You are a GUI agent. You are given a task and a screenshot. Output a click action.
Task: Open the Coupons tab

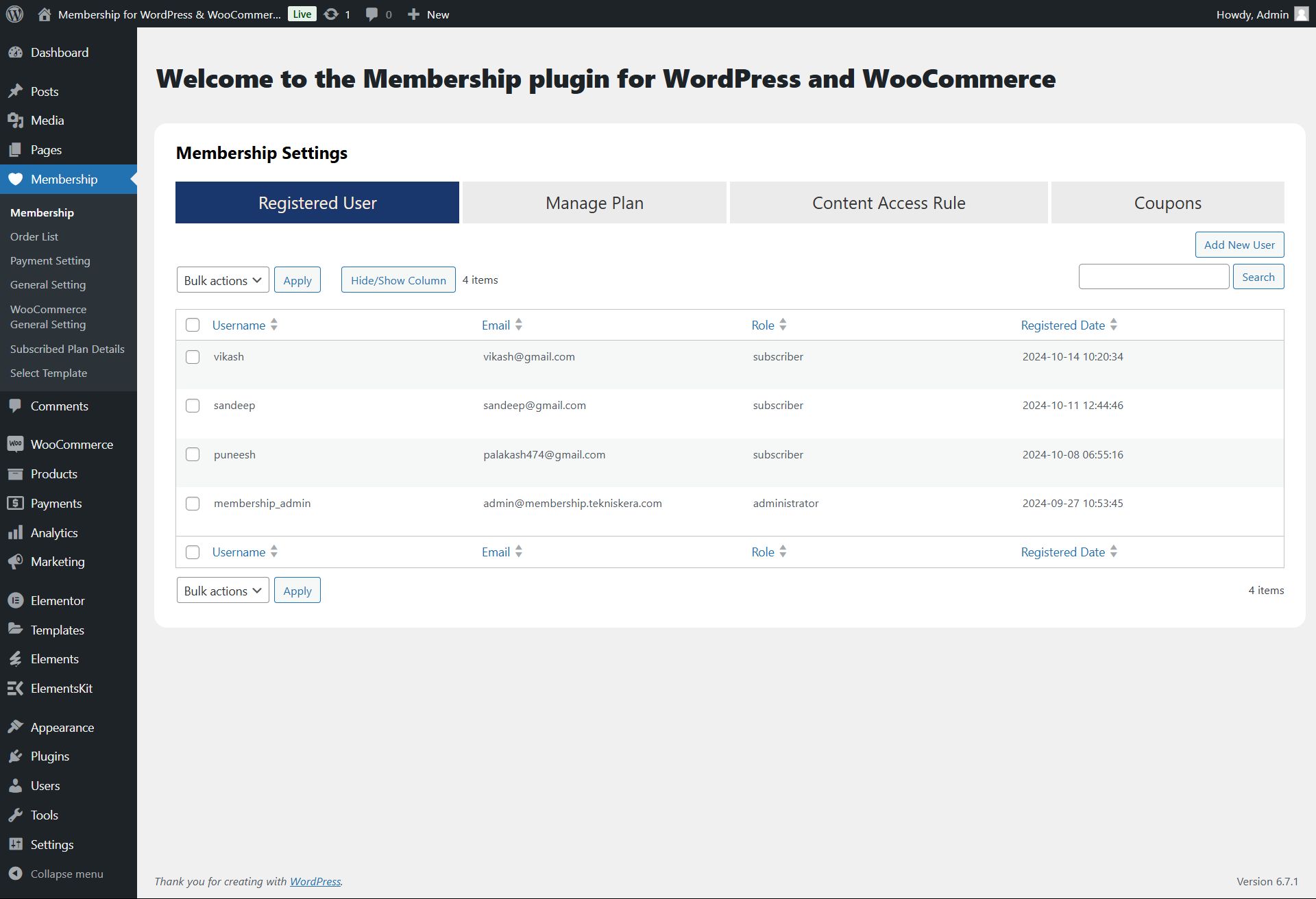pyautogui.click(x=1167, y=203)
